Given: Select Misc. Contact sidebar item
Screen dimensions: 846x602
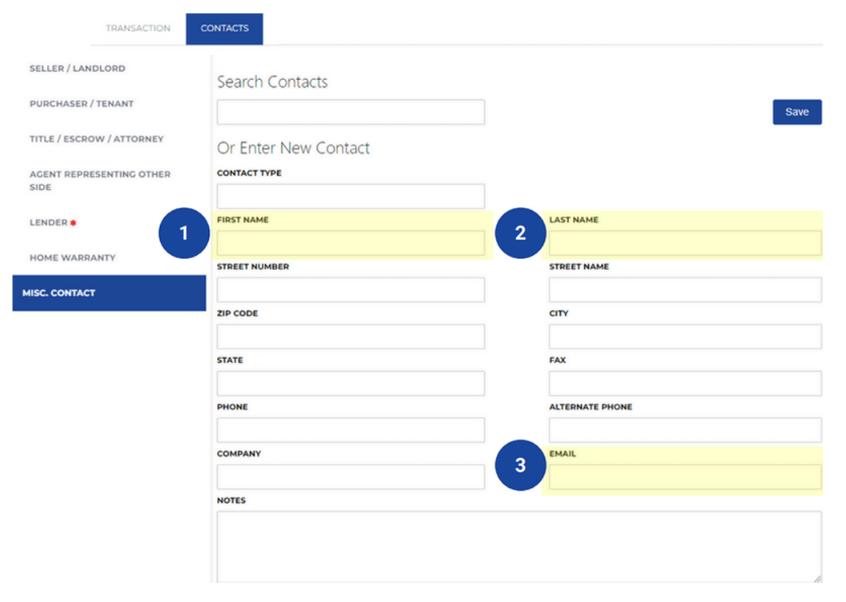Looking at the screenshot, I should (109, 293).
